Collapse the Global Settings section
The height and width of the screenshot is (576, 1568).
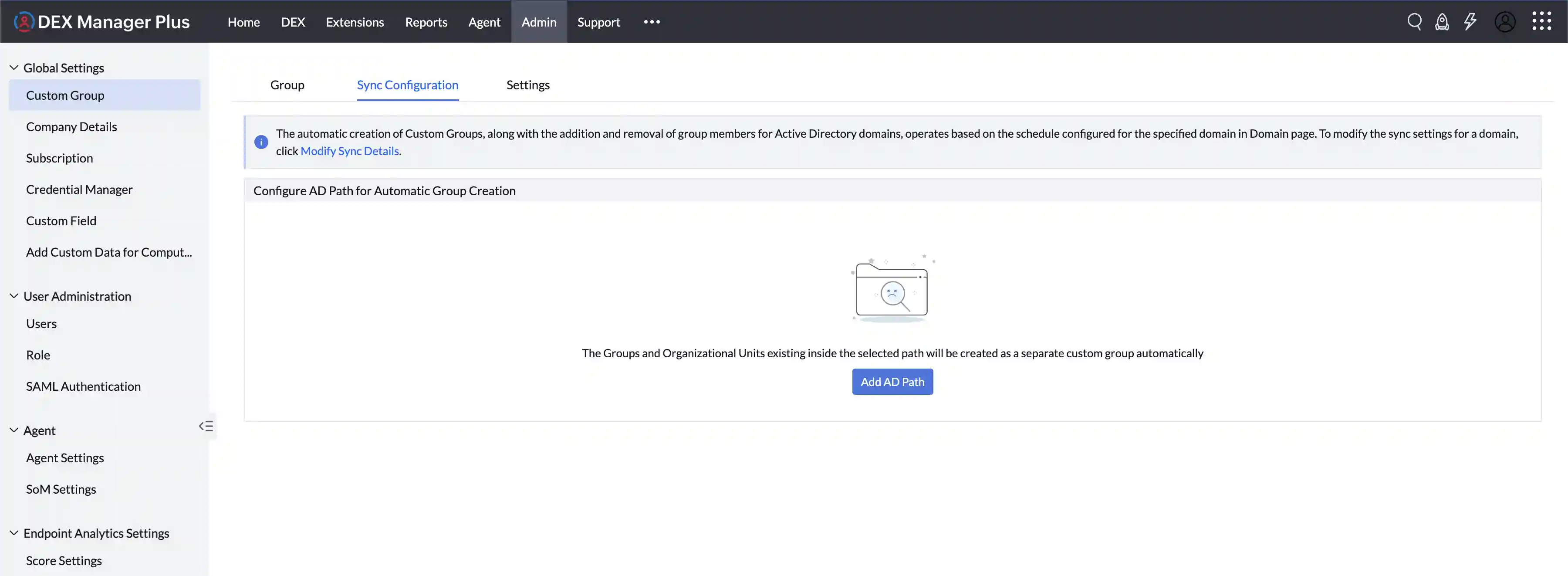click(14, 67)
